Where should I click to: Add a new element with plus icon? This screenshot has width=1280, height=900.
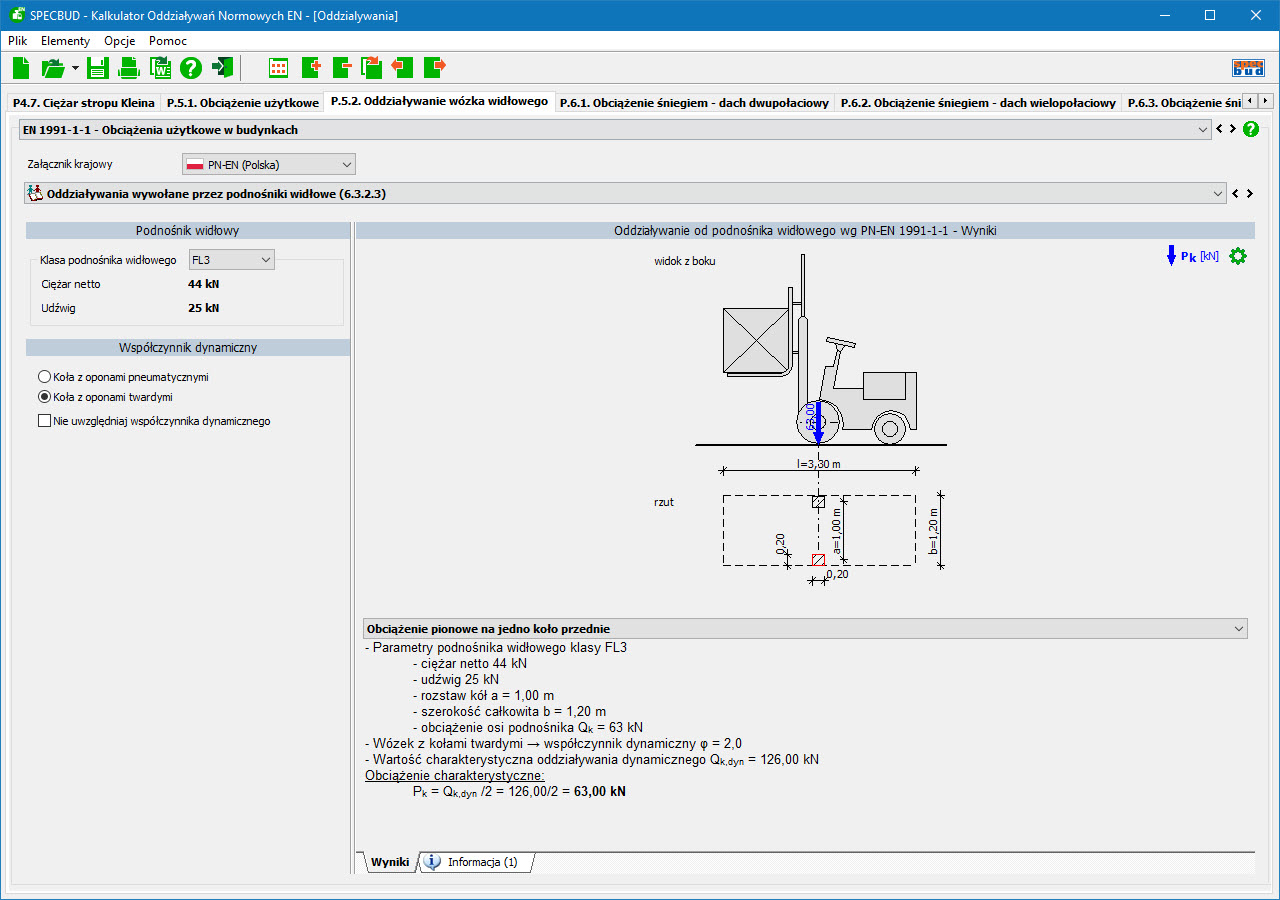pyautogui.click(x=310, y=68)
